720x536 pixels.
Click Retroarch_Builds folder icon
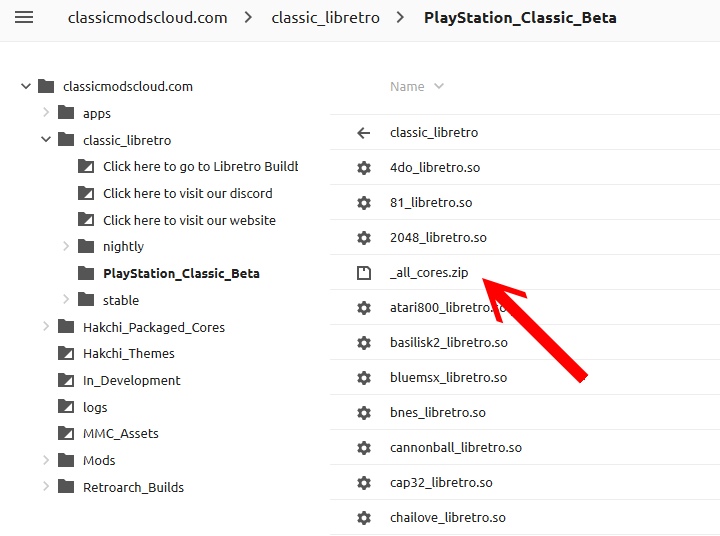tap(66, 486)
